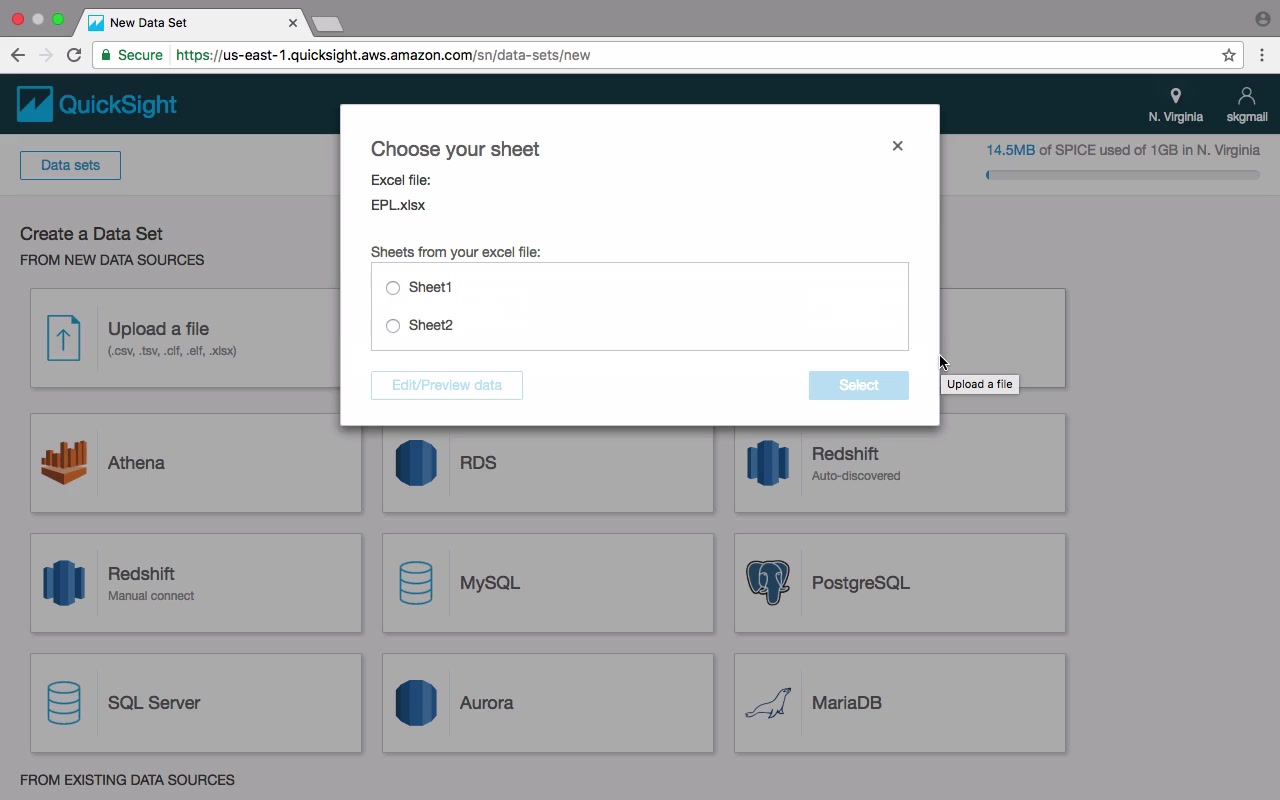Close the Choose your sheet dialog
Screen dimensions: 1280x800
[897, 146]
